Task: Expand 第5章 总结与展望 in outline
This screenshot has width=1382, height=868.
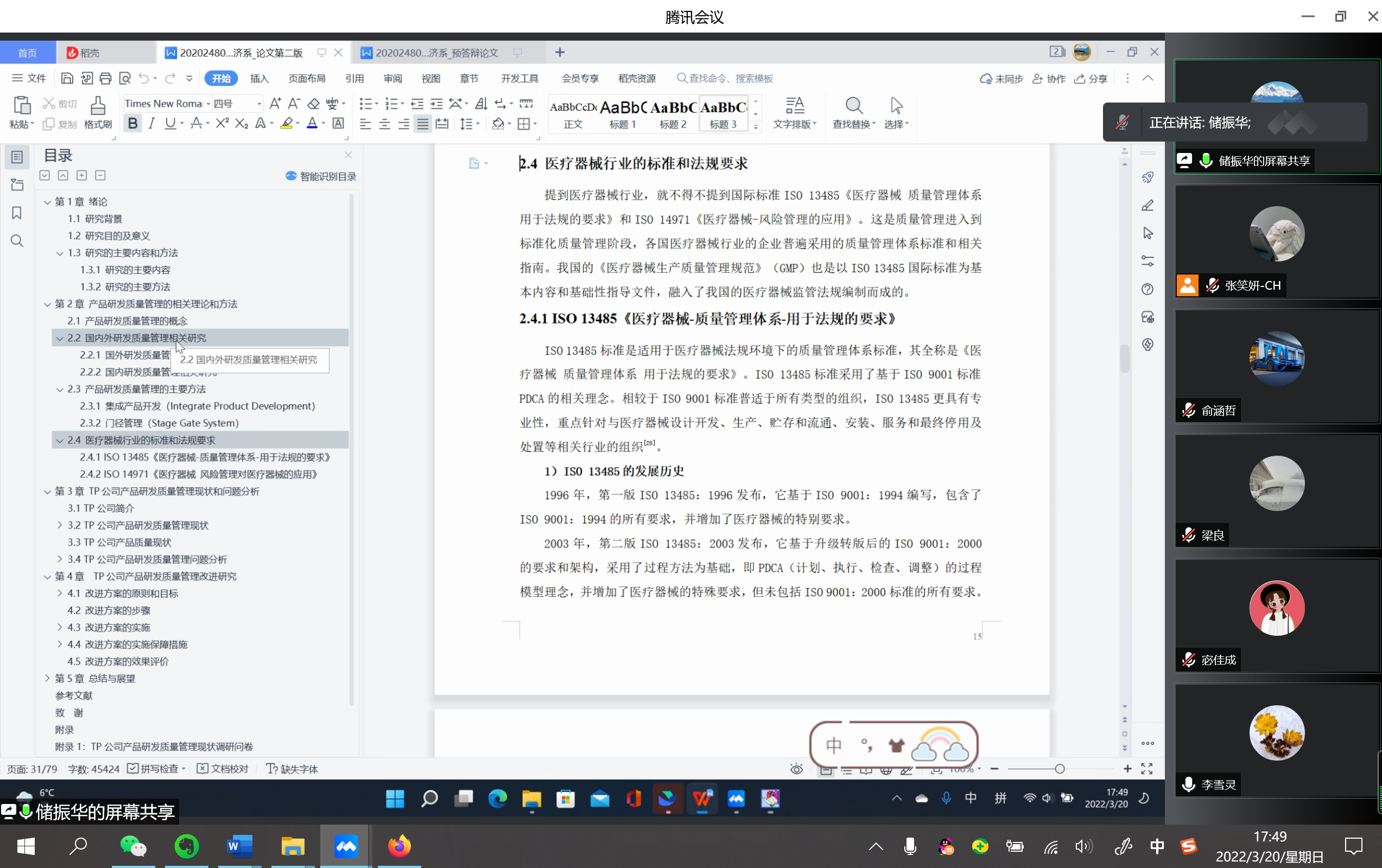Action: pyautogui.click(x=48, y=678)
